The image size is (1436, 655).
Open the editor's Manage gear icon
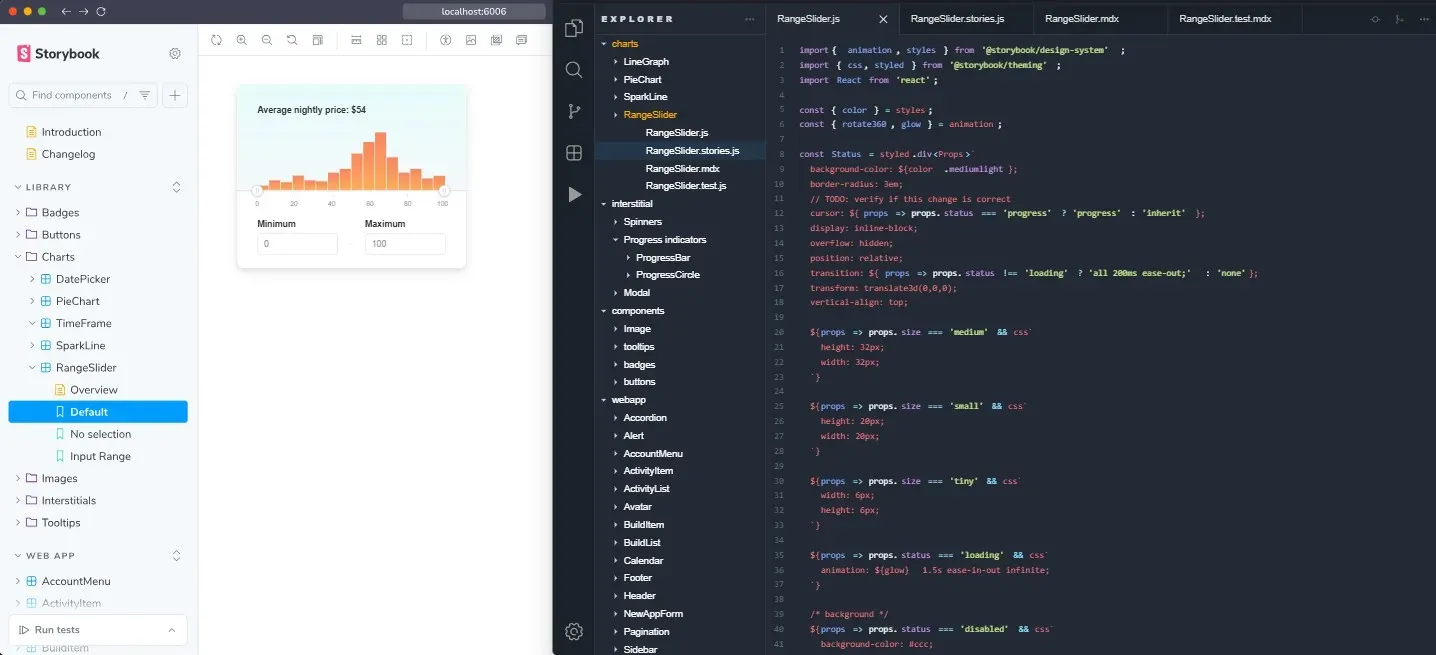[574, 631]
